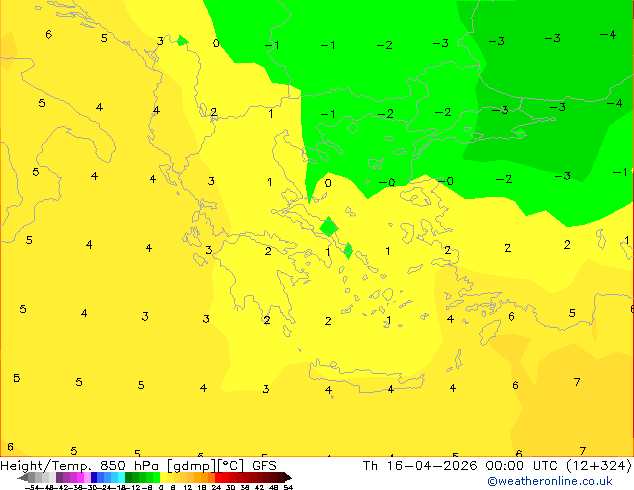This screenshot has height=490, width=634.
Task: Click the orange legend swatch
Action: coord(197,477)
